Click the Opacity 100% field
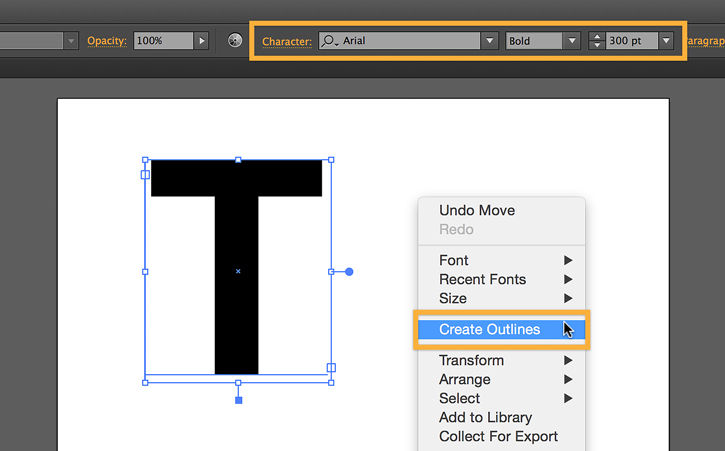 (164, 41)
